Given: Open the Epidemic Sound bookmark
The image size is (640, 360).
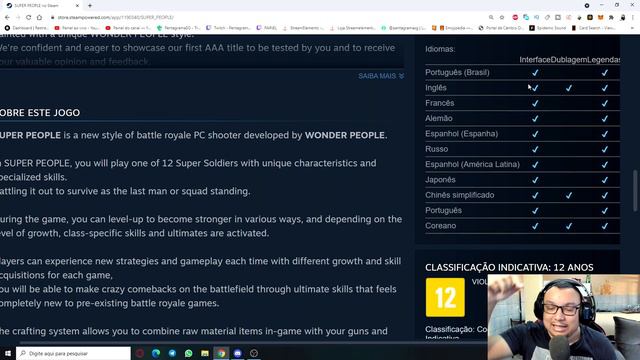Looking at the screenshot, I should pos(547,28).
